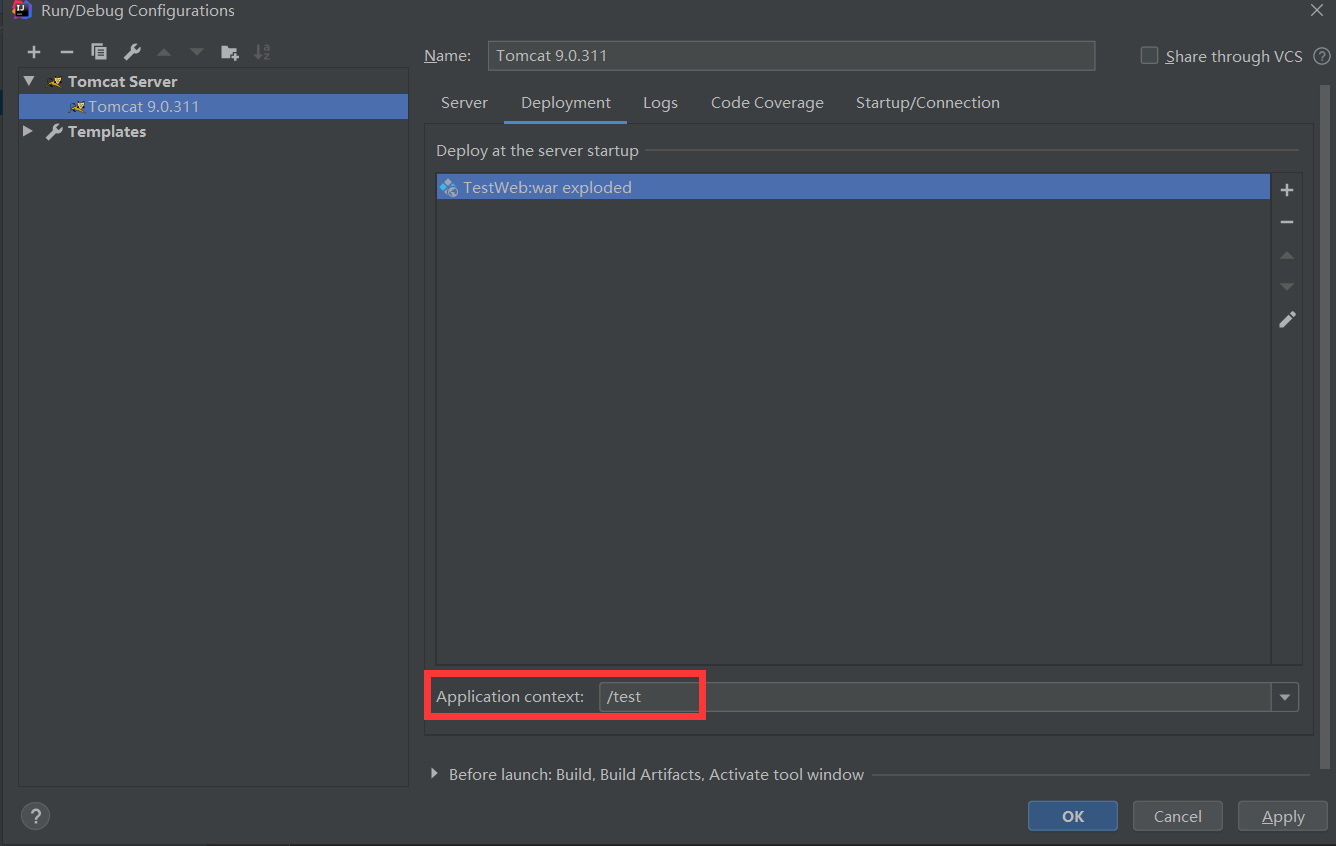Select the TestWeb:war exploded artifact

(853, 187)
